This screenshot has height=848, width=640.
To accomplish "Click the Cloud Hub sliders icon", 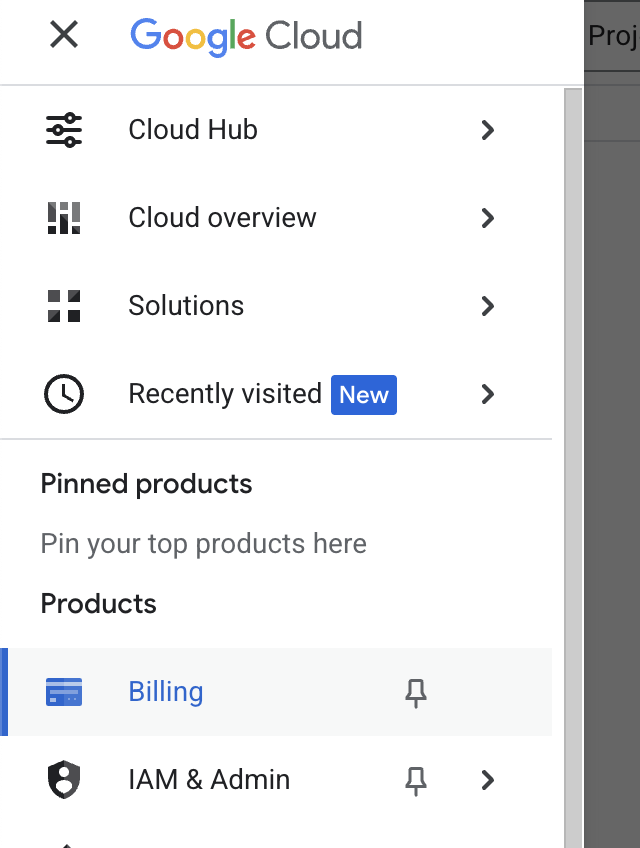I will coord(64,130).
